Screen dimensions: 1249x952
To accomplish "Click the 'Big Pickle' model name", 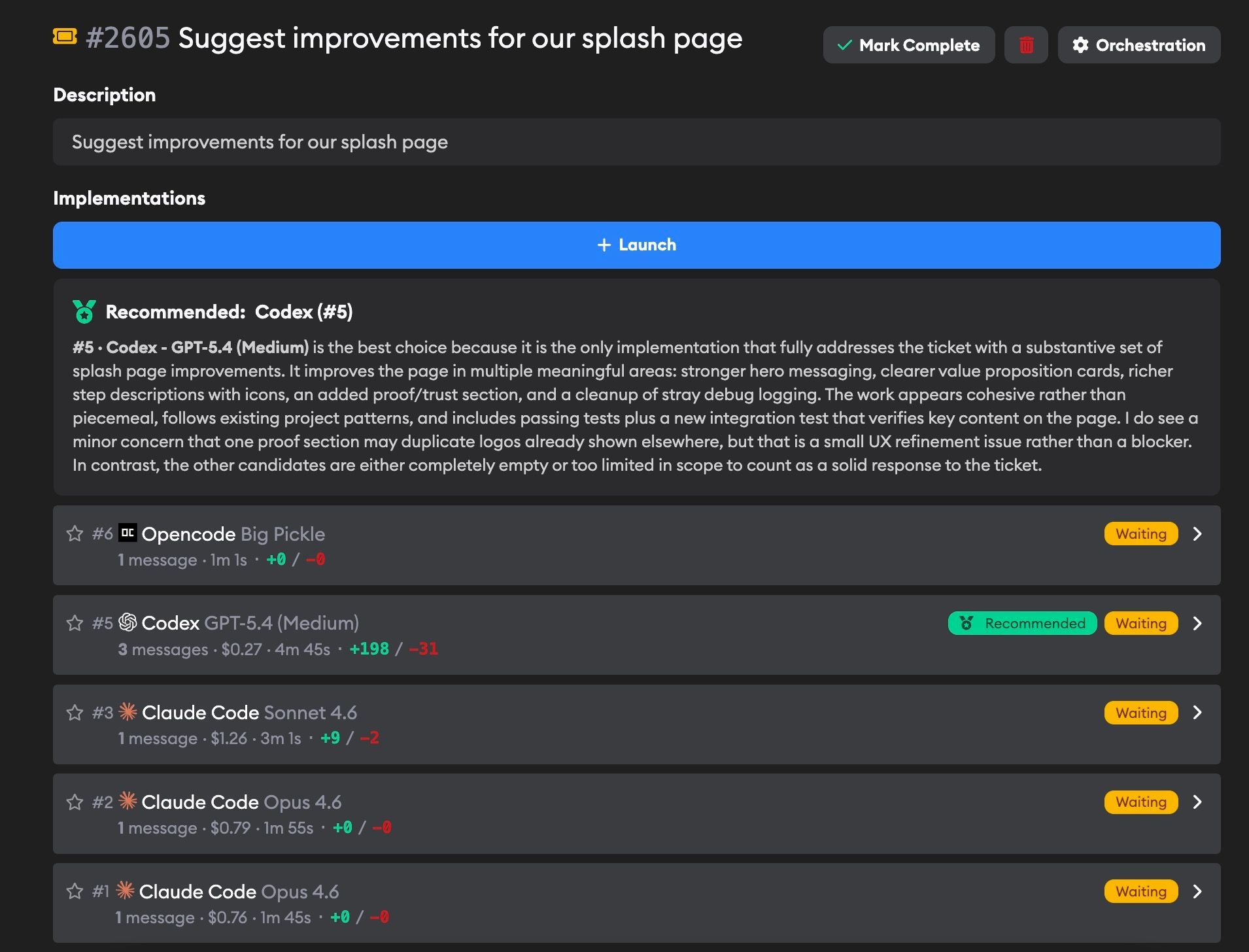I will point(282,534).
